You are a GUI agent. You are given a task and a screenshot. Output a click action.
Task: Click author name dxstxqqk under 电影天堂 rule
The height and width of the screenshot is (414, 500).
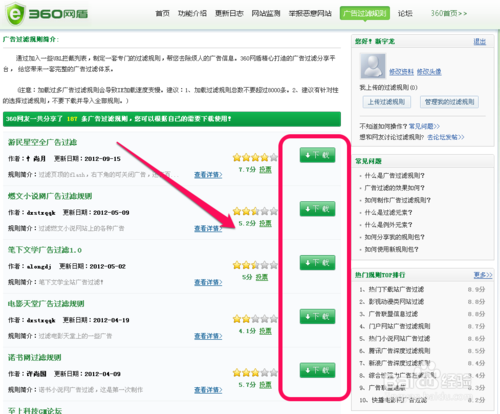41,320
